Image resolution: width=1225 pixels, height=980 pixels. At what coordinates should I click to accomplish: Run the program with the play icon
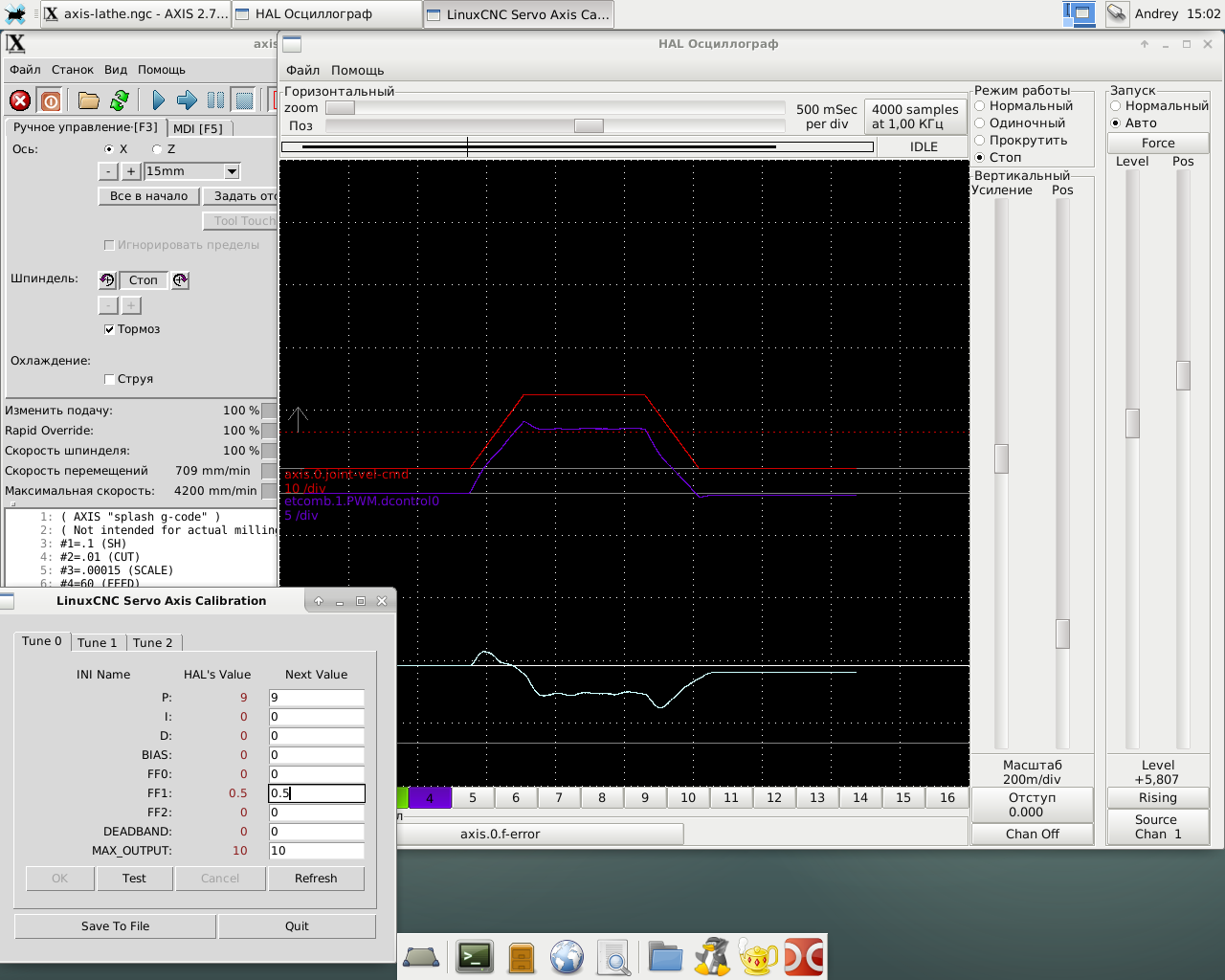pyautogui.click(x=158, y=100)
